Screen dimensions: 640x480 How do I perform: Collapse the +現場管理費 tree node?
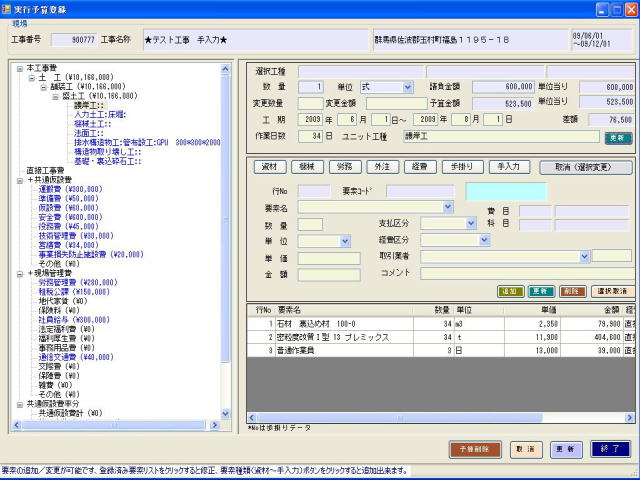click(x=20, y=274)
